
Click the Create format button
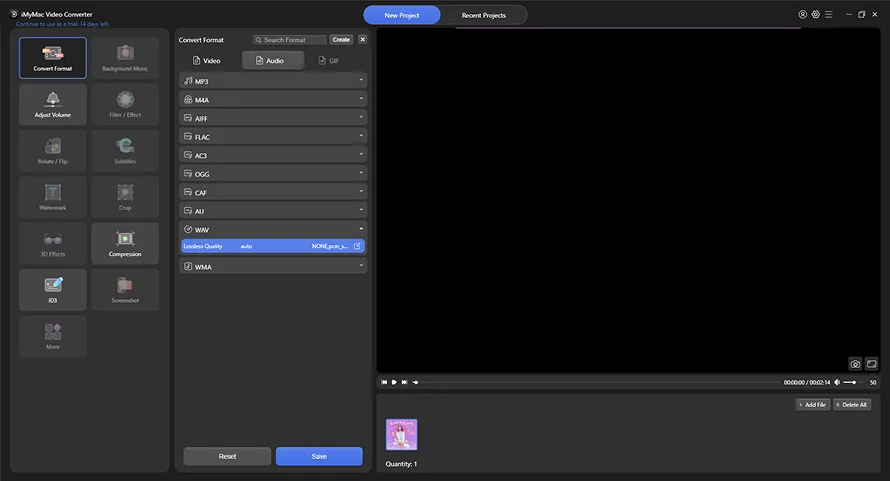[x=341, y=40]
